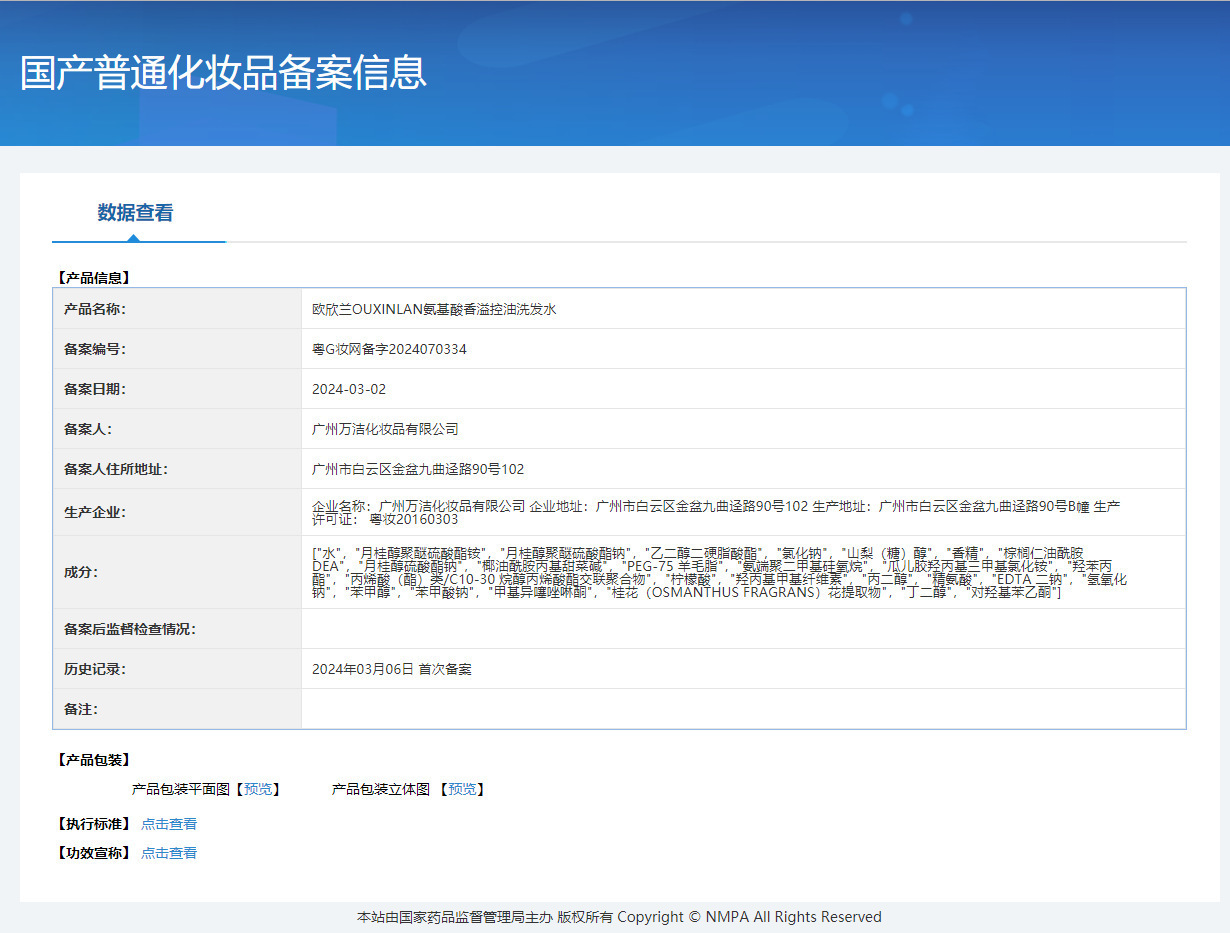The height and width of the screenshot is (933, 1230).
Task: Click the 备案日期 row label
Action: pos(95,389)
